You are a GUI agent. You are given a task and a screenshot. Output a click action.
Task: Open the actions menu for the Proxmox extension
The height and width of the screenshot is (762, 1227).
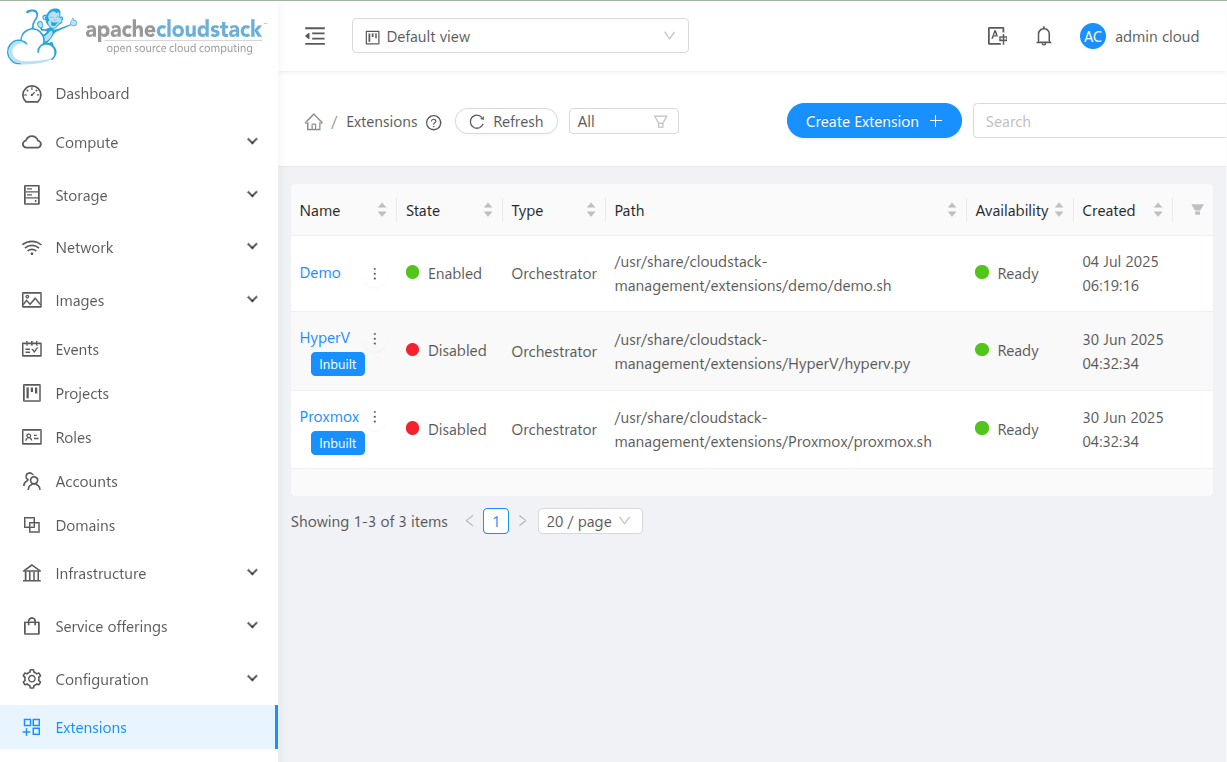coord(375,417)
